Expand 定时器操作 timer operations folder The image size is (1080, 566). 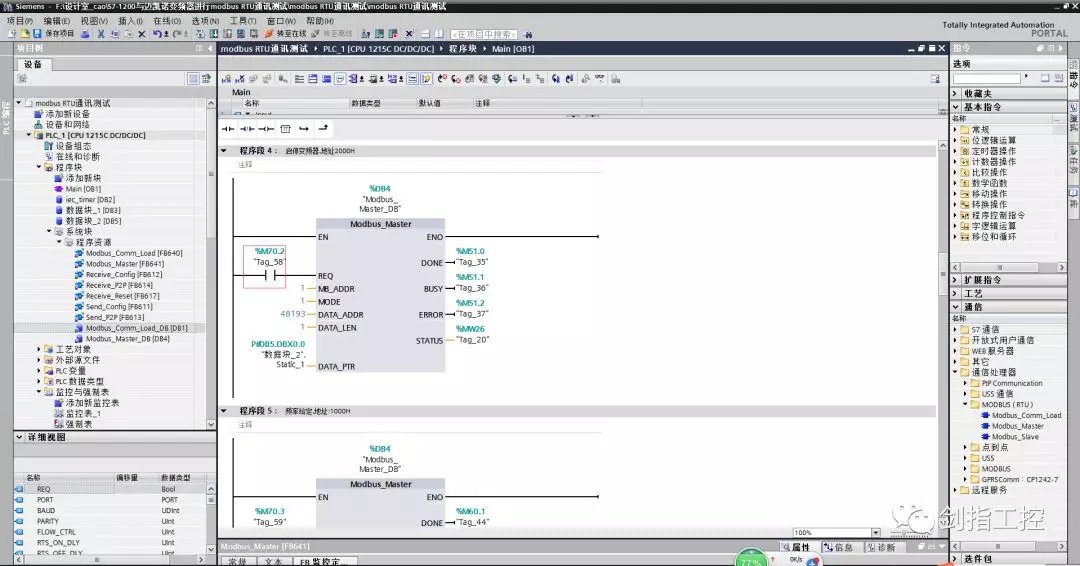pyautogui.click(x=955, y=151)
